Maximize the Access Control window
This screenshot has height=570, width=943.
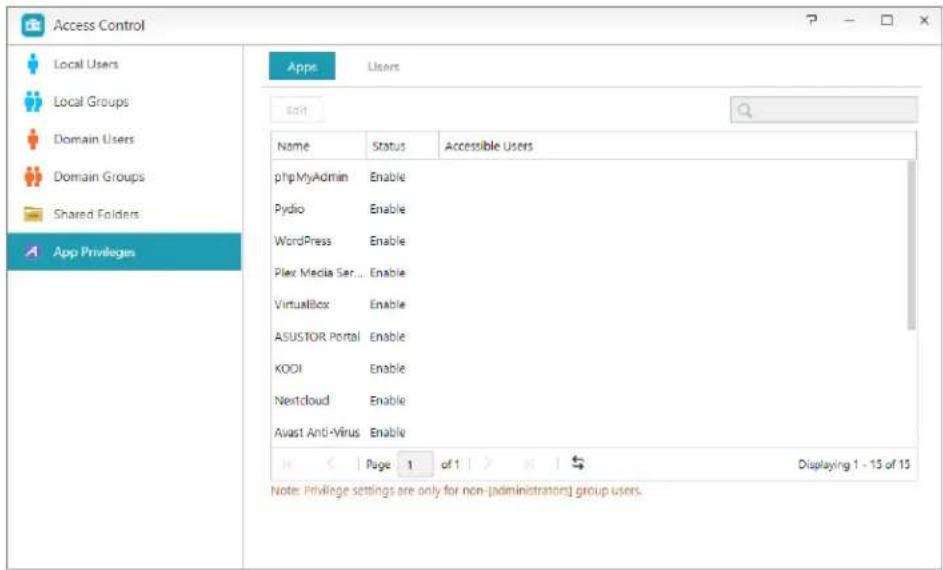click(x=886, y=21)
